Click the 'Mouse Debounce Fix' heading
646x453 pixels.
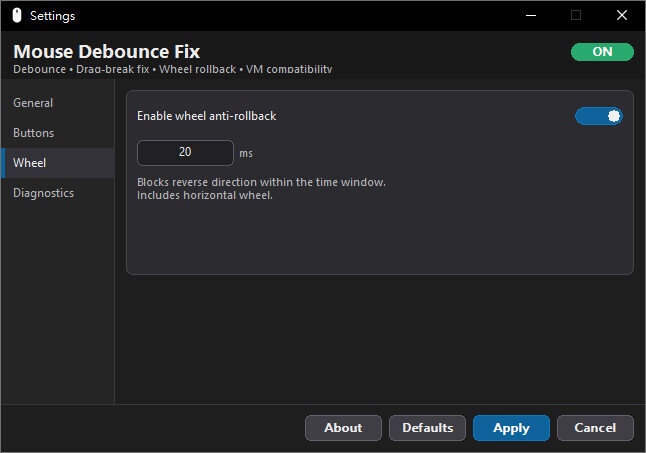coord(107,52)
